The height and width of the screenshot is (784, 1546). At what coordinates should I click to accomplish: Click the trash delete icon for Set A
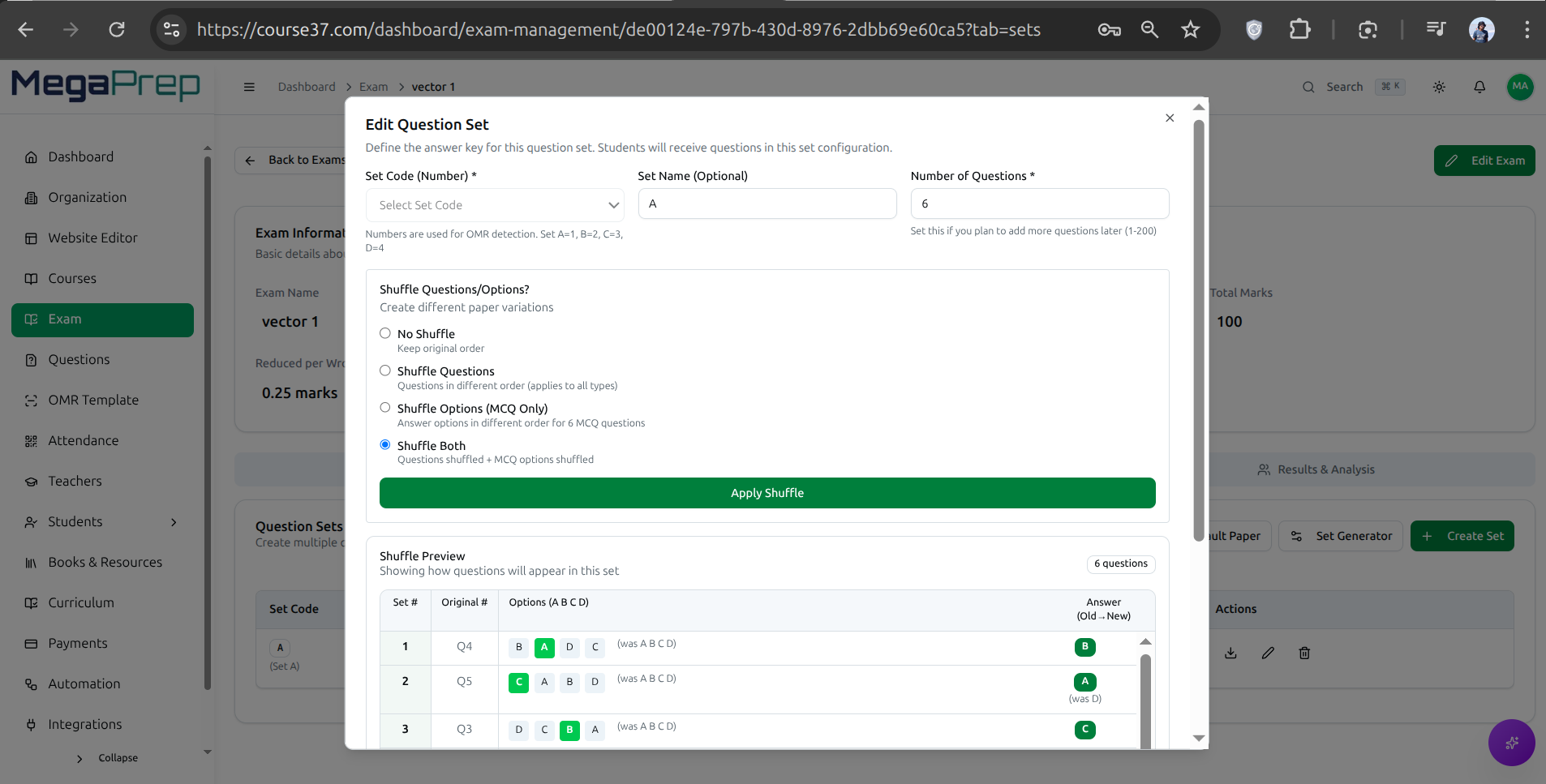tap(1304, 653)
